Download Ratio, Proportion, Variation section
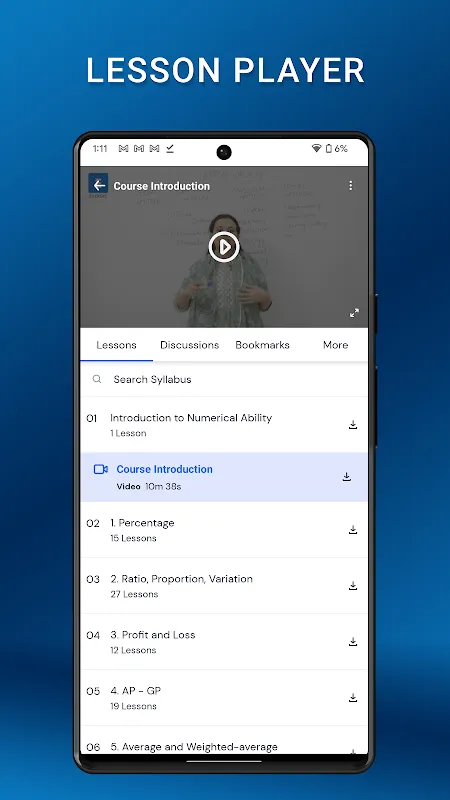 point(353,586)
